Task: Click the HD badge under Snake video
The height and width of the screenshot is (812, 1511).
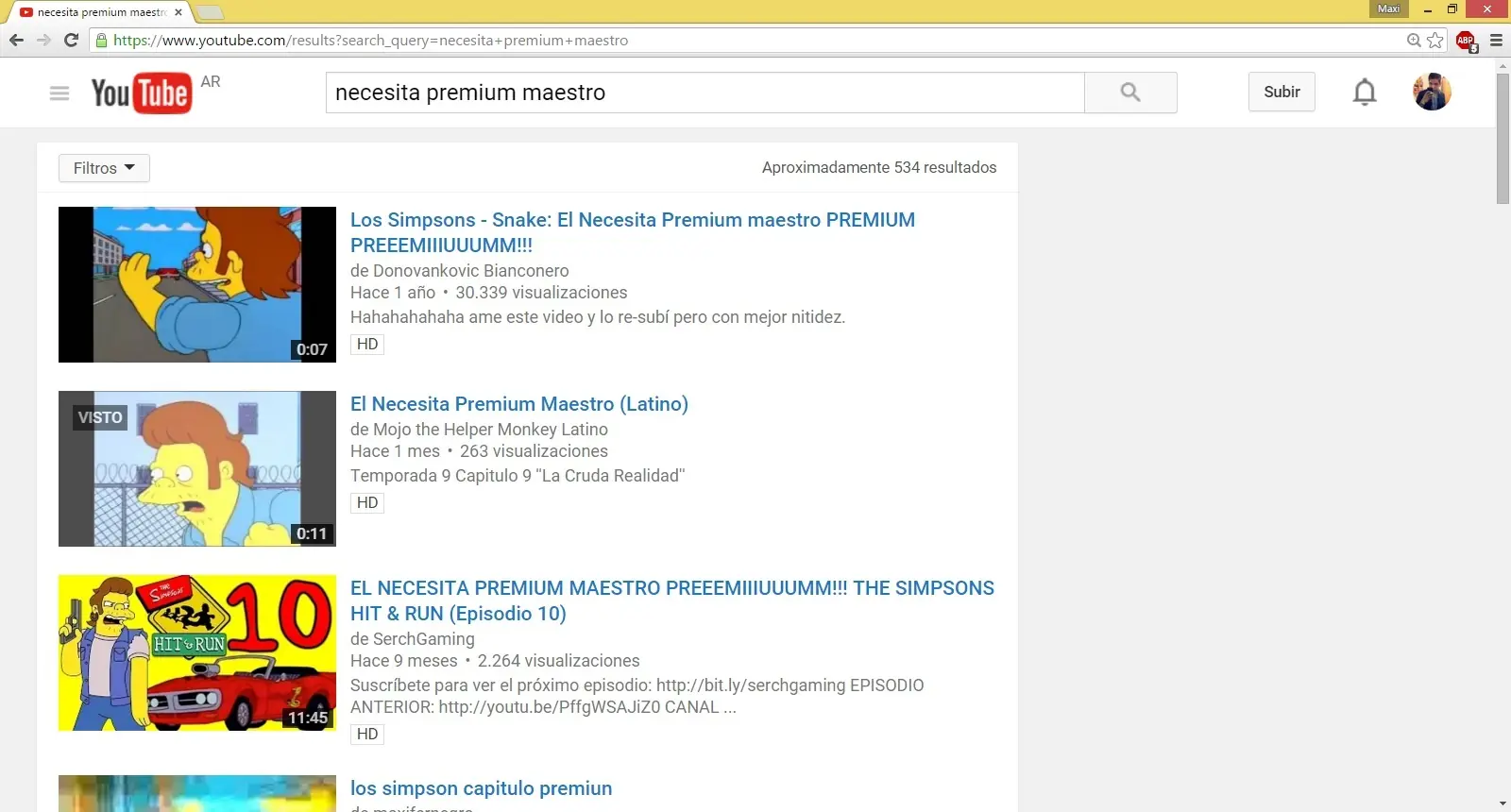Action: click(367, 345)
